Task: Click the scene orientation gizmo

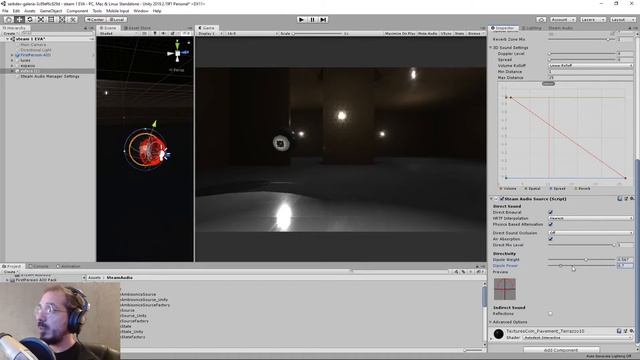Action: [178, 53]
